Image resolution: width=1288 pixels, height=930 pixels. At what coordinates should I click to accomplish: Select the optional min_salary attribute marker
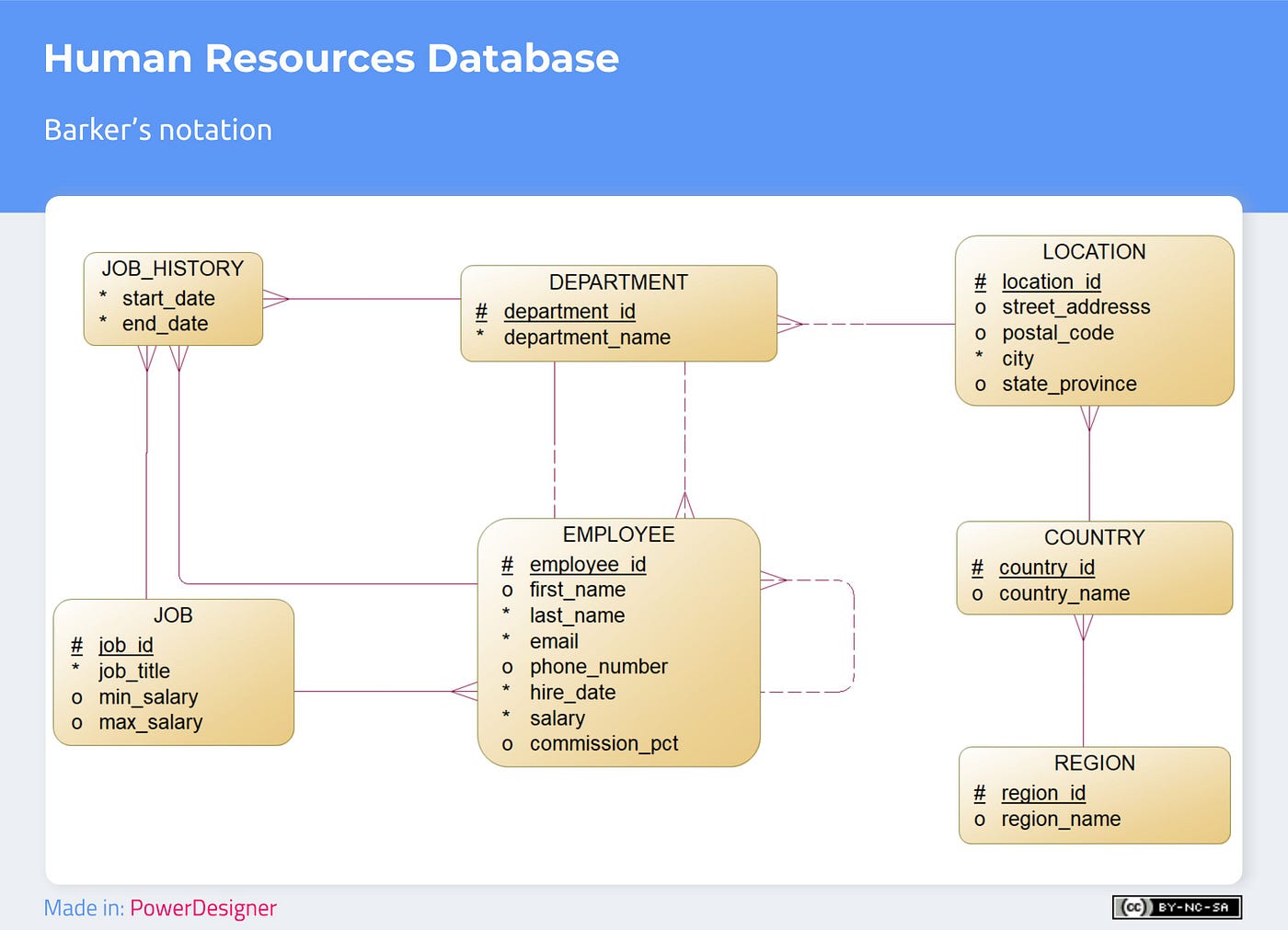coord(78,697)
